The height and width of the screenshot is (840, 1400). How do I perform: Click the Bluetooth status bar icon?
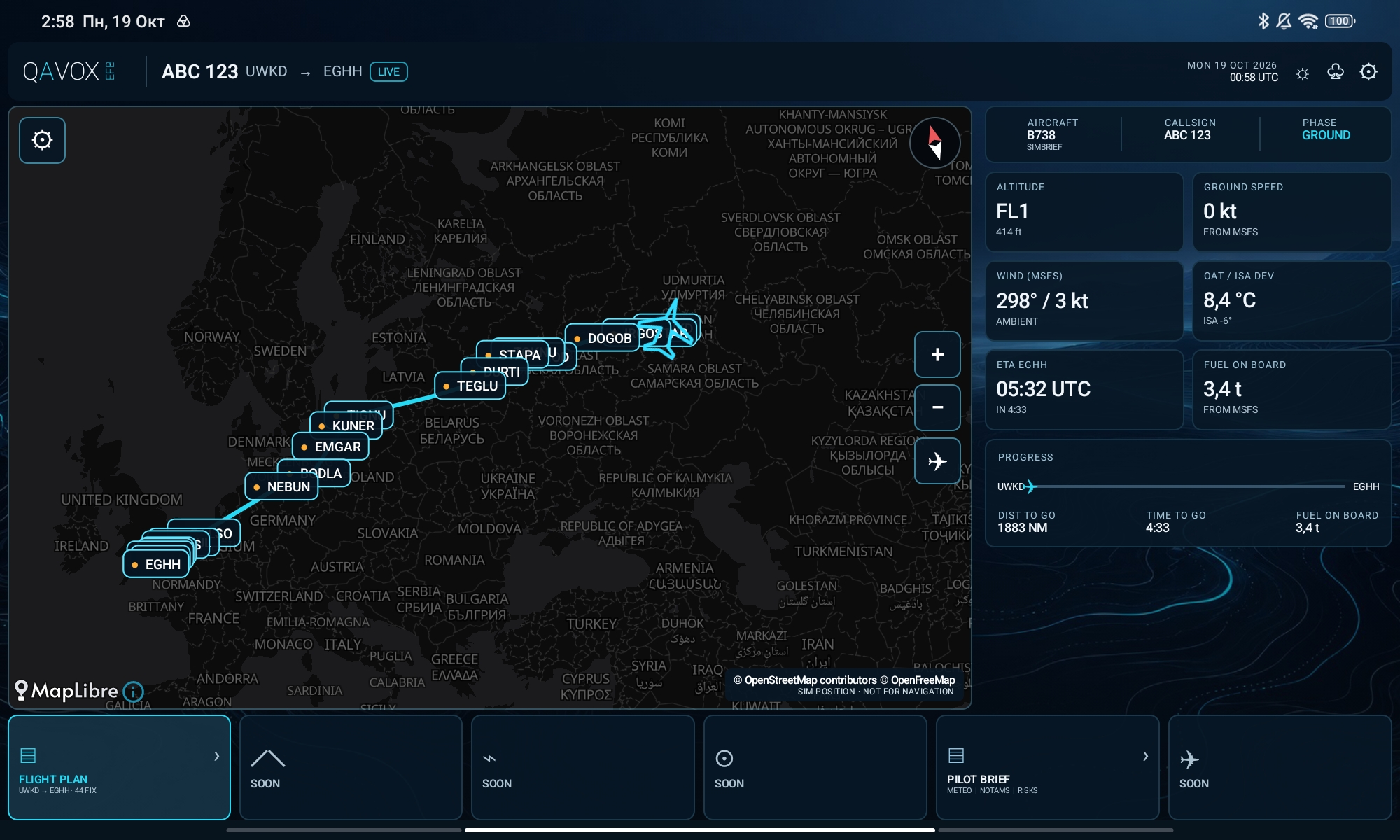(x=1263, y=21)
